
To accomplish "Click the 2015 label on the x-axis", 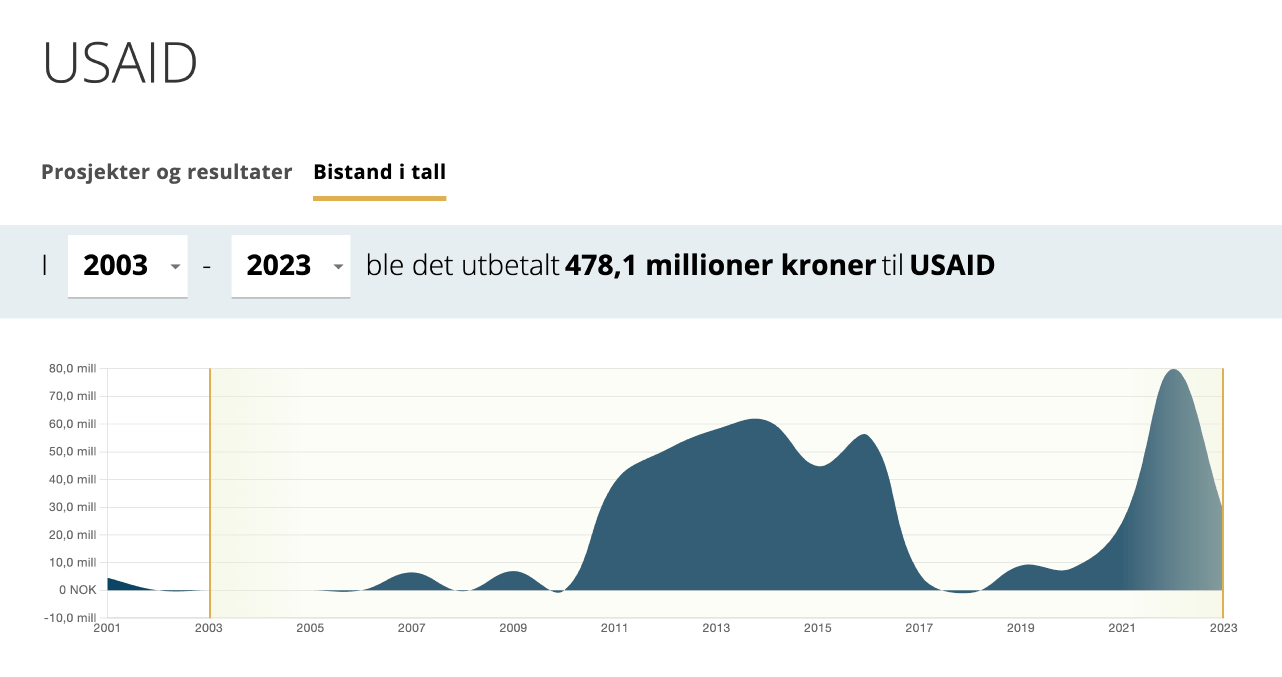I will pyautogui.click(x=817, y=628).
